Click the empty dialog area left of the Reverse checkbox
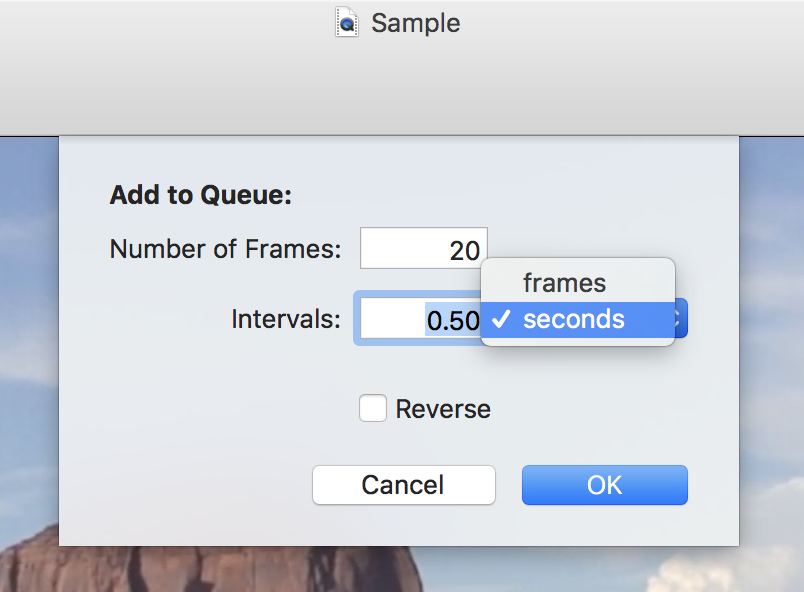 pyautogui.click(x=205, y=408)
